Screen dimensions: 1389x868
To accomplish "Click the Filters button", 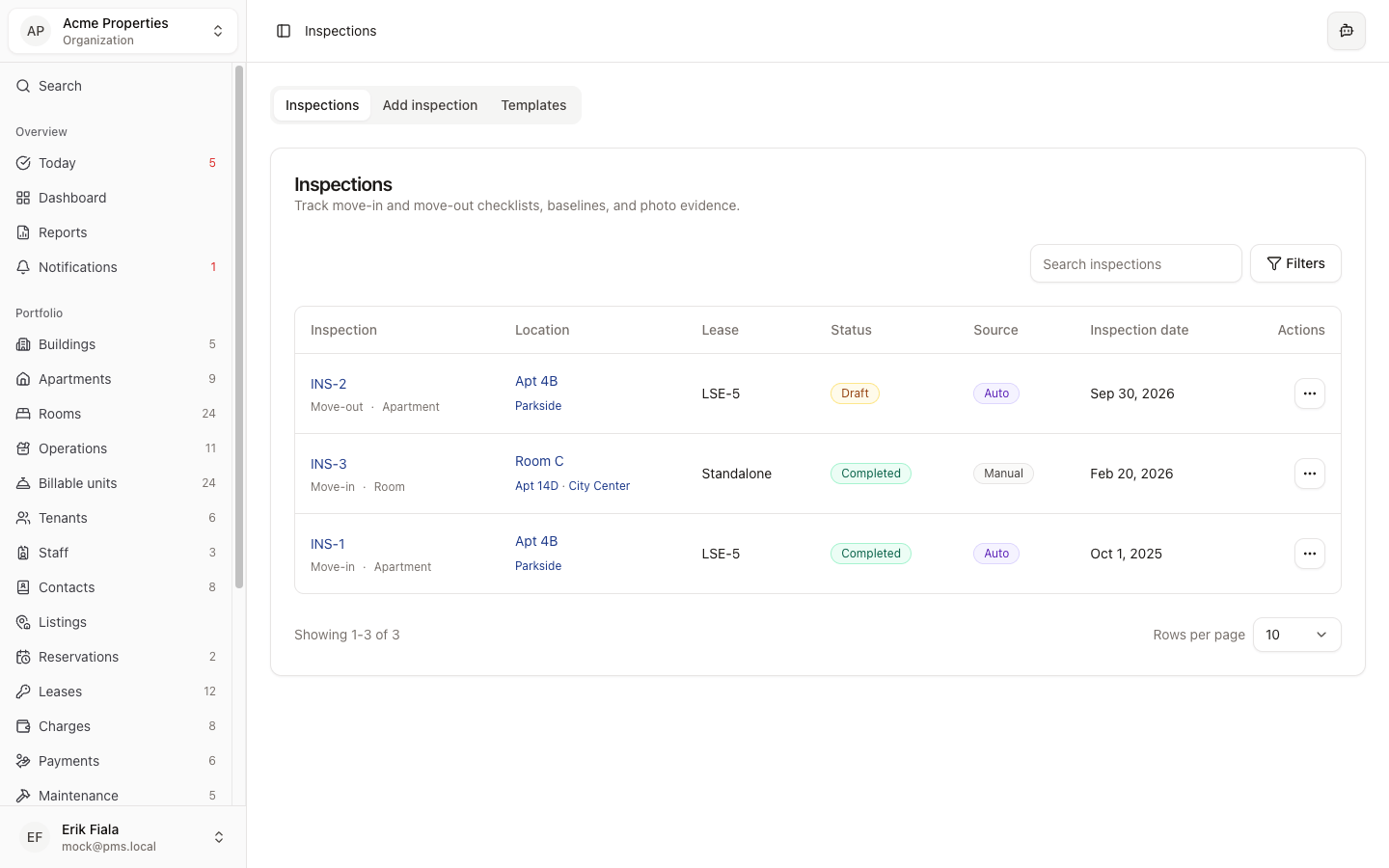I will pyautogui.click(x=1295, y=263).
